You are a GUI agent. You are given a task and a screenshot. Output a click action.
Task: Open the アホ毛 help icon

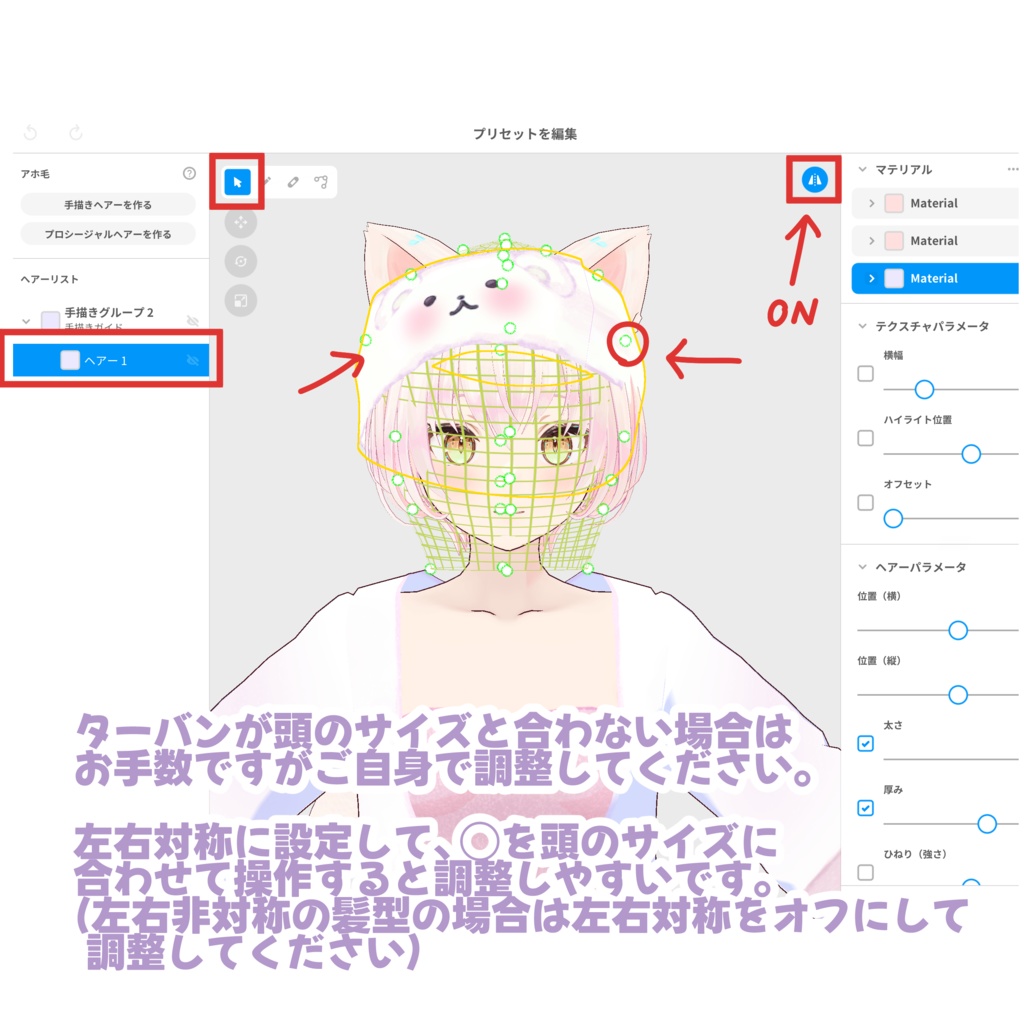(x=188, y=173)
